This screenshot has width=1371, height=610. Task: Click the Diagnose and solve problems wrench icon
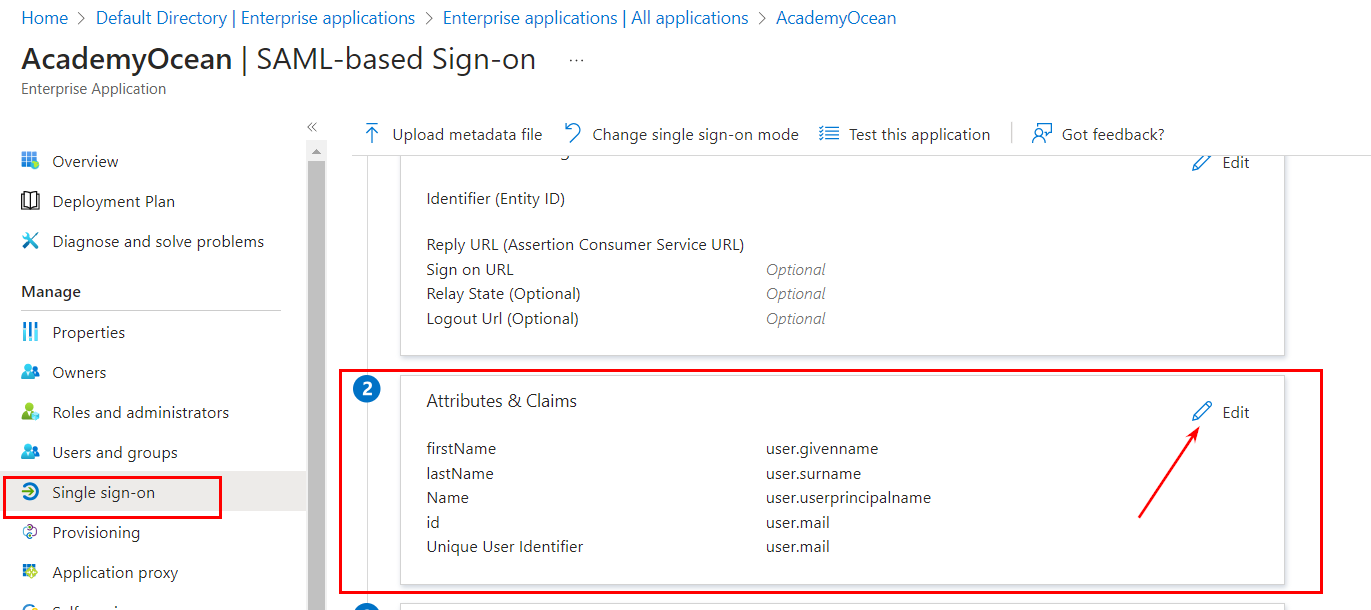(30, 241)
